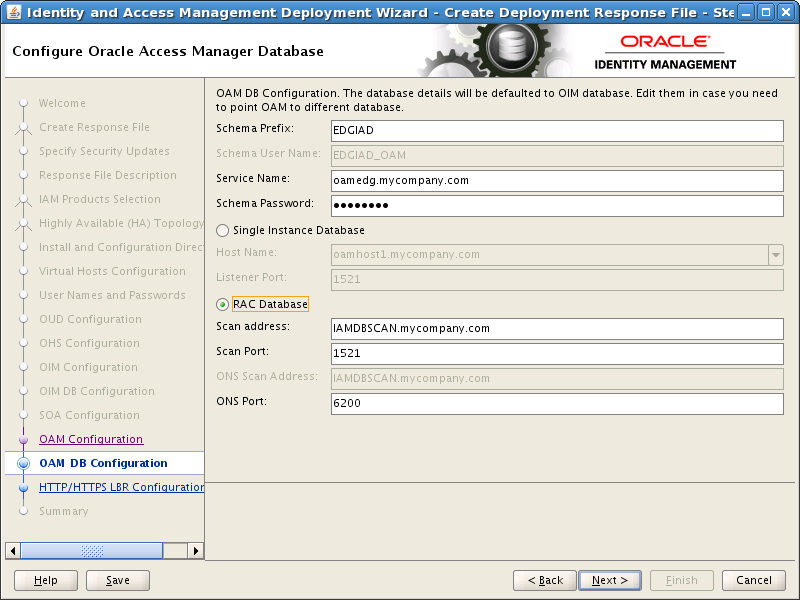Click the Summary step in the sidebar

(x=64, y=511)
